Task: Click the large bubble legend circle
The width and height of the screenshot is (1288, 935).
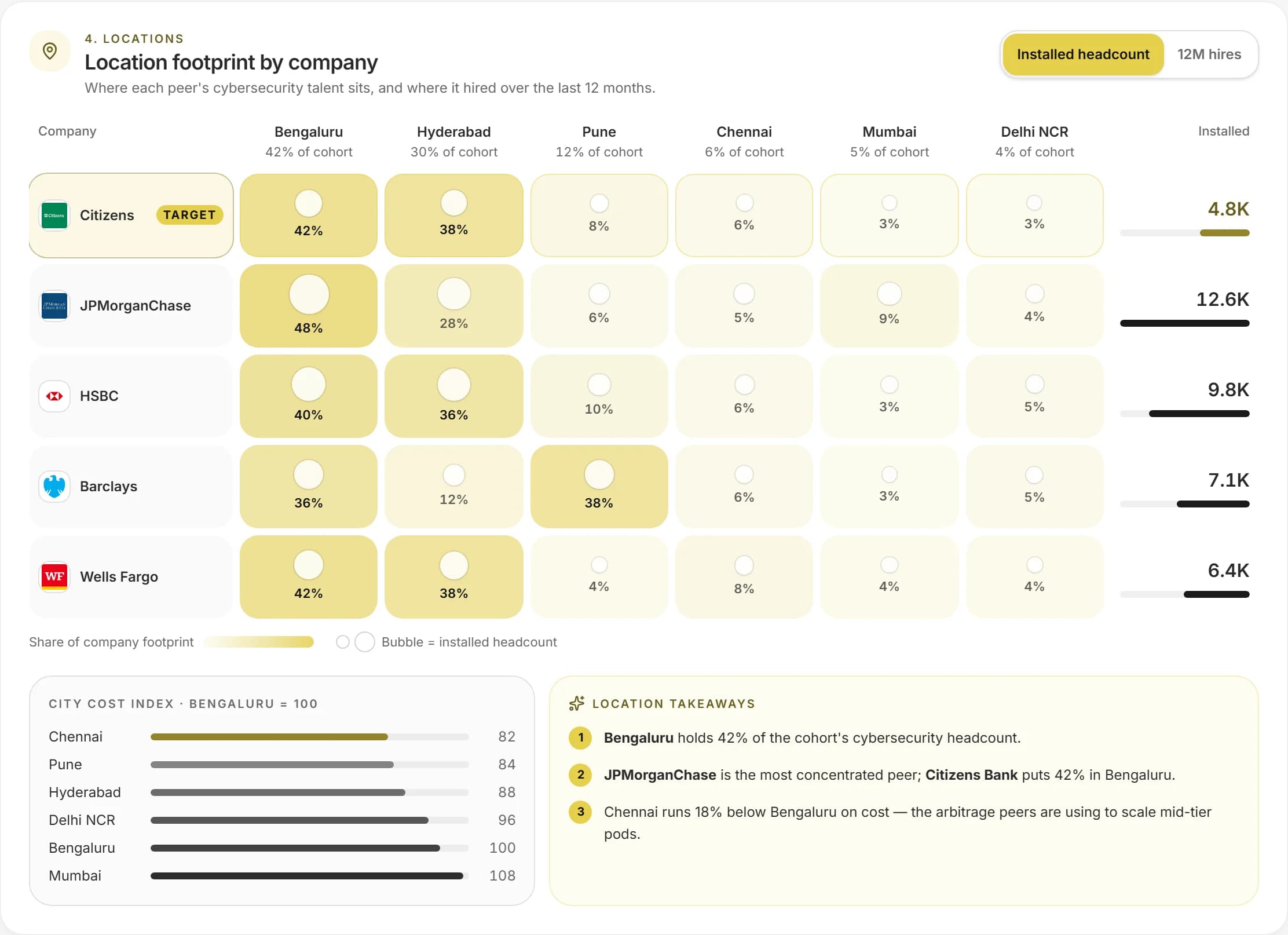Action: pos(365,642)
